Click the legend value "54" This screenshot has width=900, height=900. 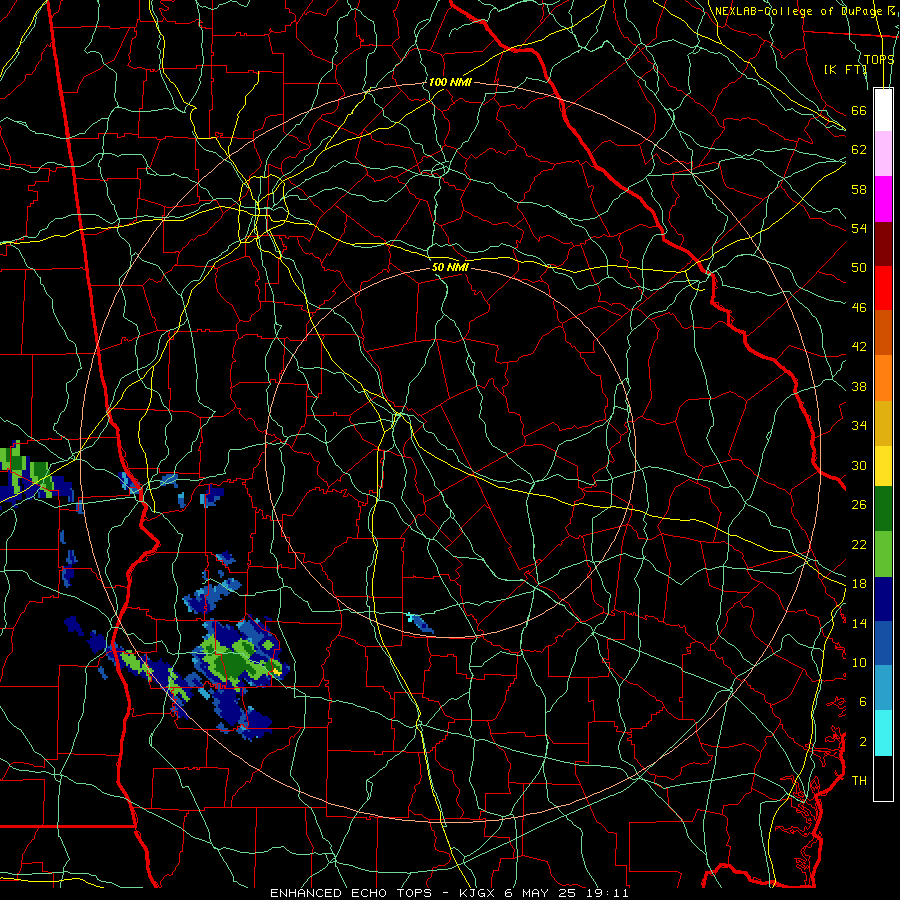[x=859, y=228]
